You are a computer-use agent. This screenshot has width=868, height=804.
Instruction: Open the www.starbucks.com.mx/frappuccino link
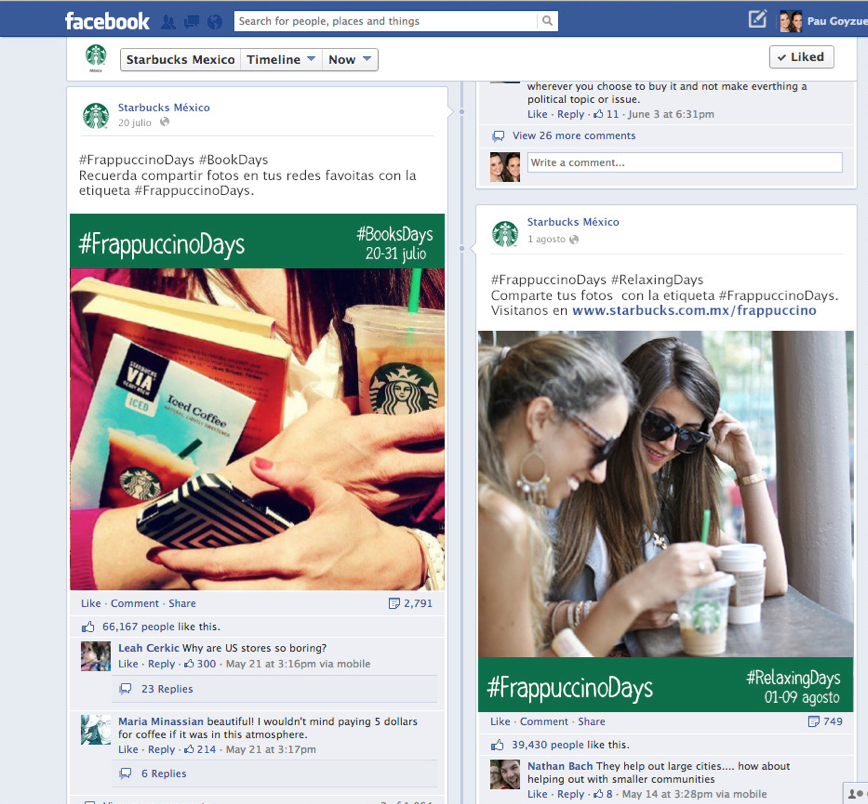[694, 310]
